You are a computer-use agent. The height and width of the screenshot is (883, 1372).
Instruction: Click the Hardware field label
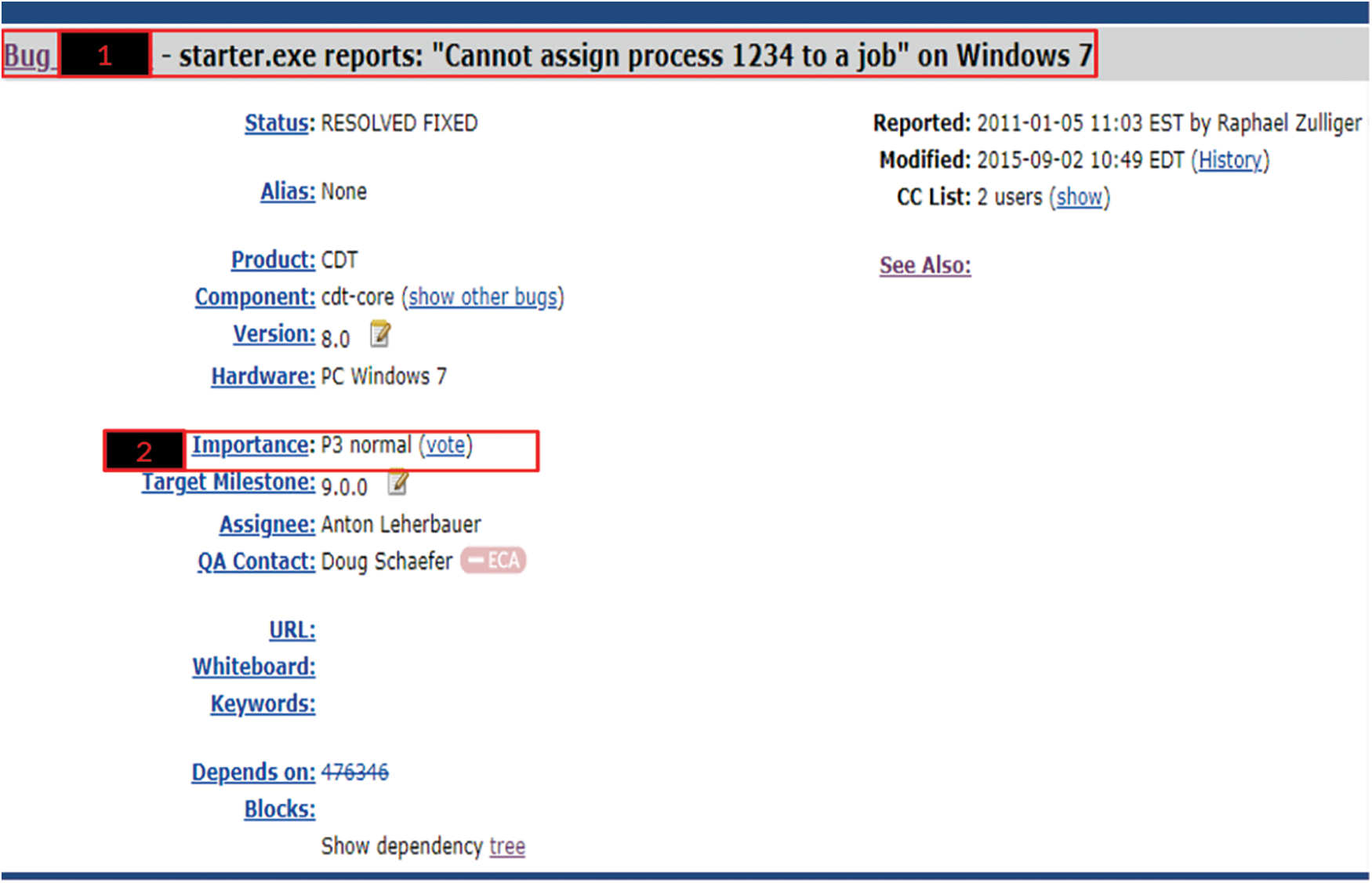(263, 376)
